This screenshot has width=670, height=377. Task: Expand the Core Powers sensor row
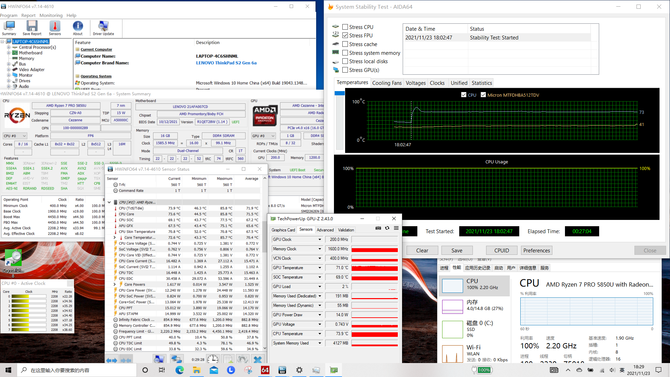point(115,284)
